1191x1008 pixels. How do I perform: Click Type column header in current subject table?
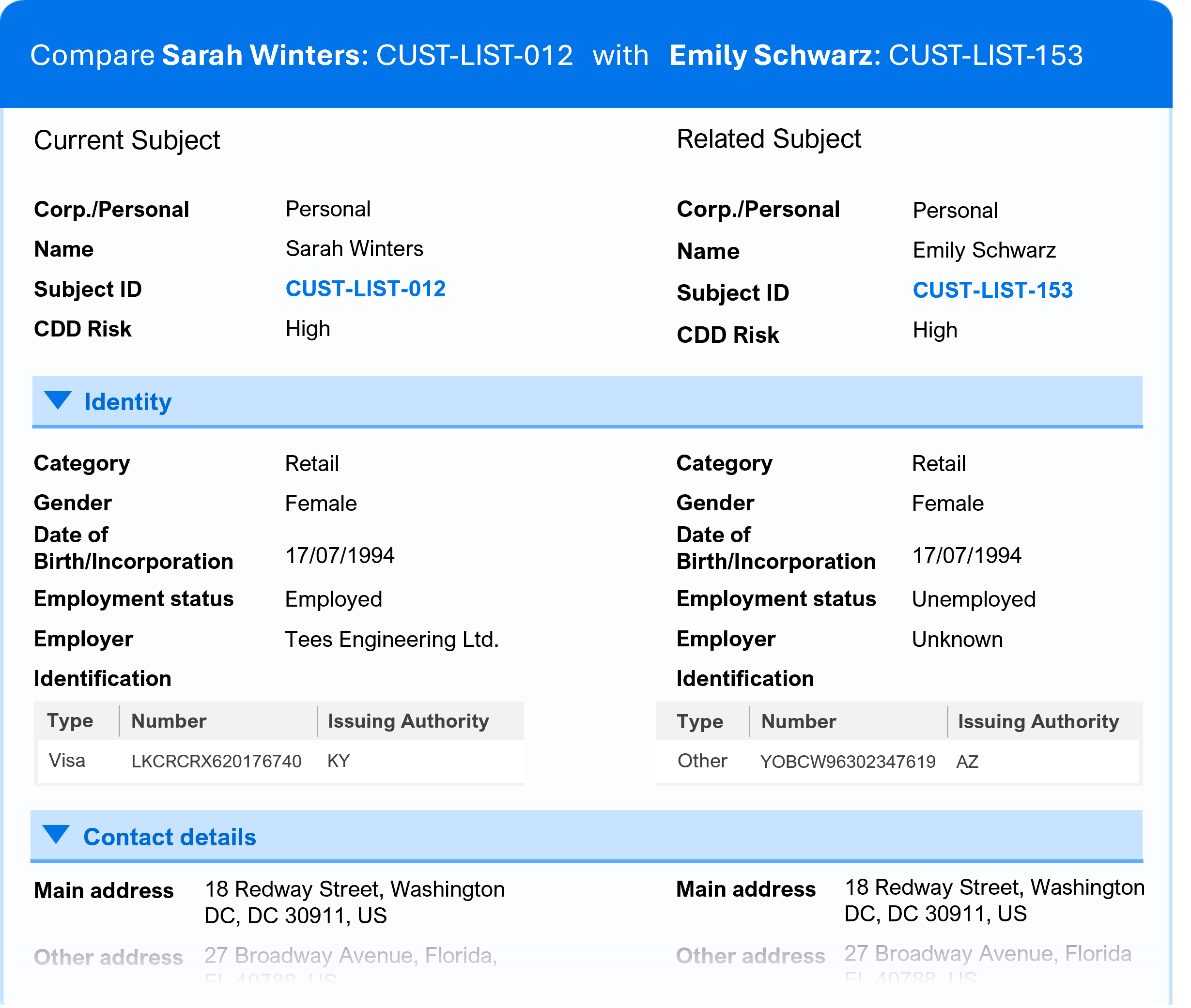pyautogui.click(x=70, y=721)
